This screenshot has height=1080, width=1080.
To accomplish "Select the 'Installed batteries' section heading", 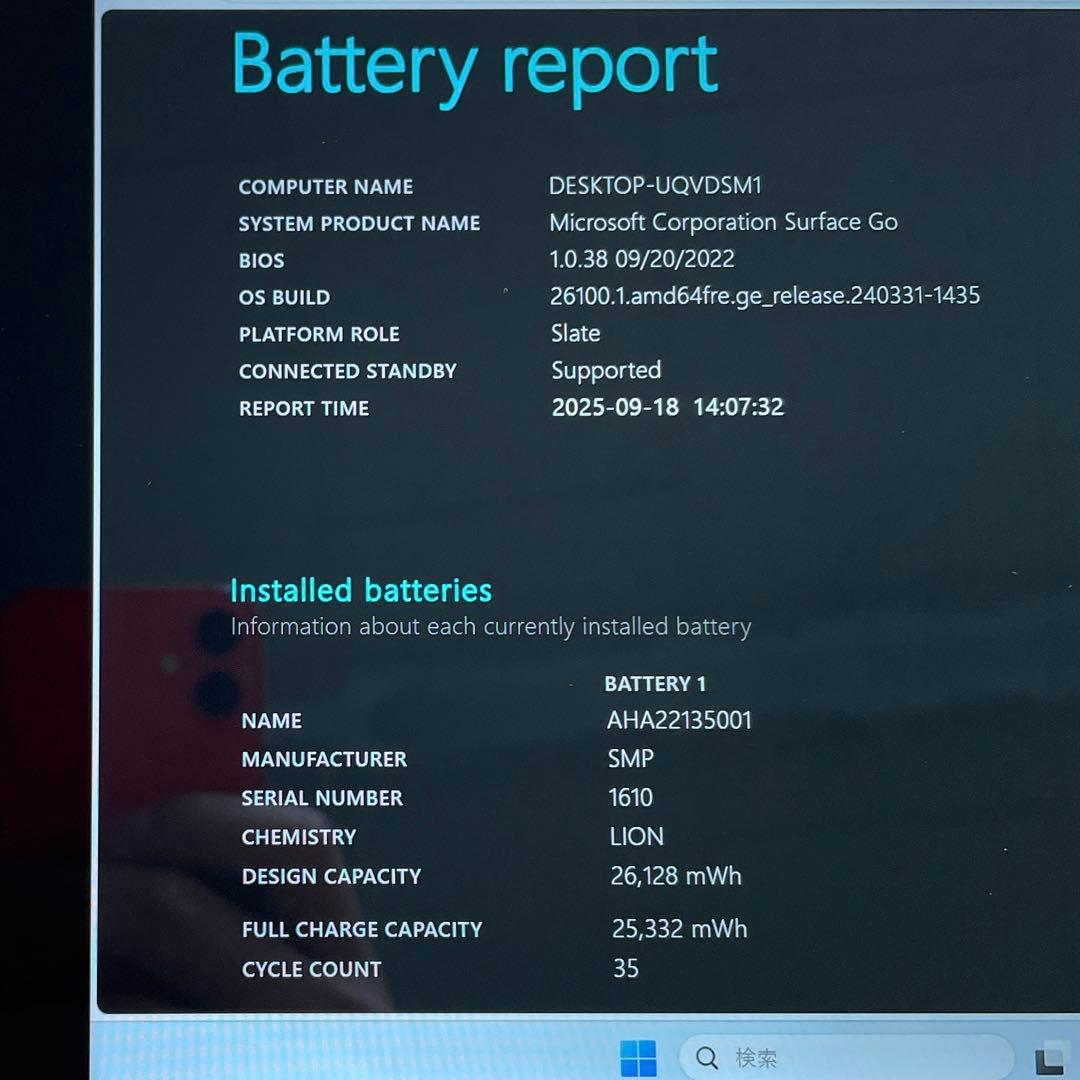I will [361, 591].
